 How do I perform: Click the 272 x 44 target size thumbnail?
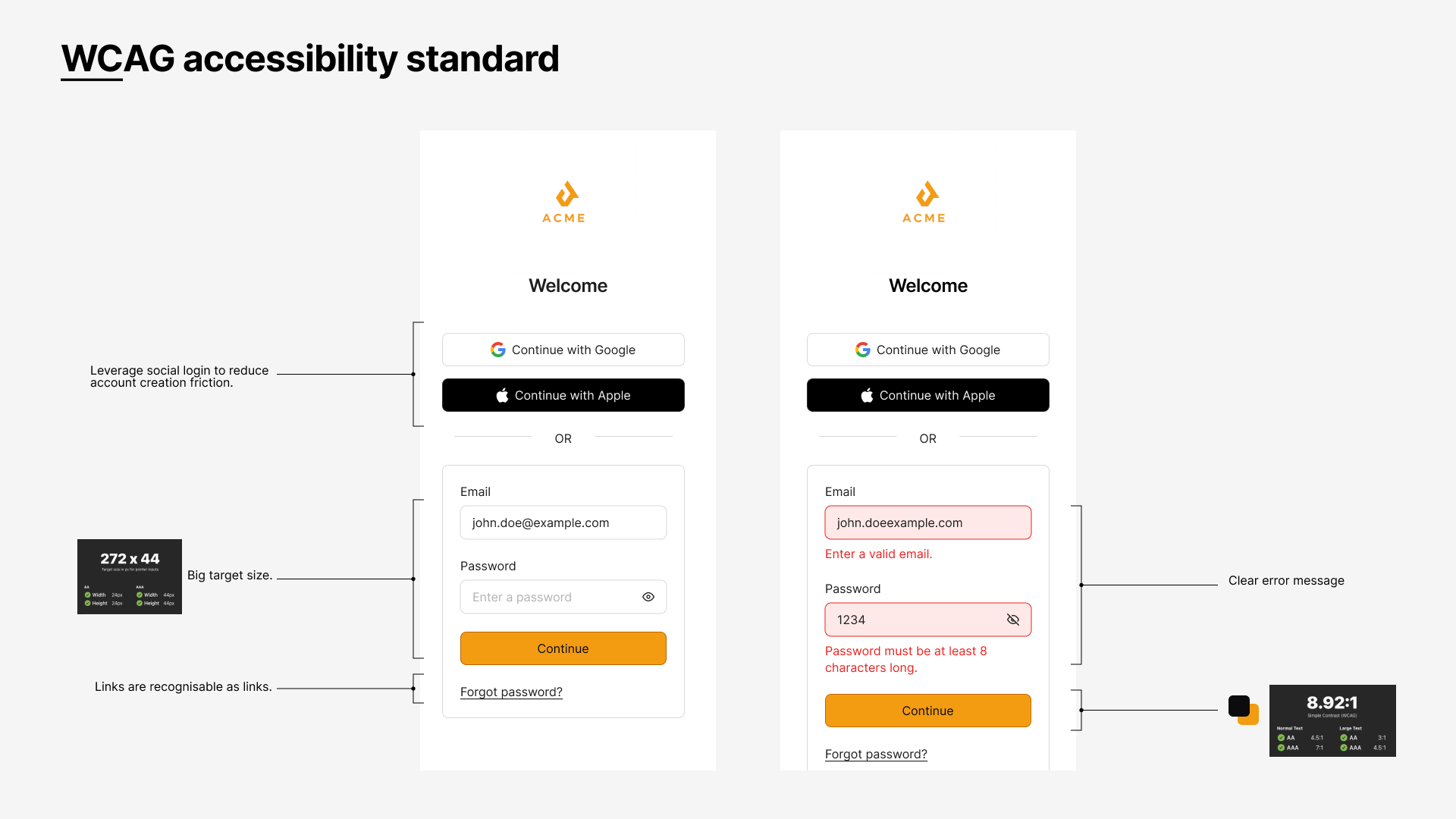tap(130, 576)
